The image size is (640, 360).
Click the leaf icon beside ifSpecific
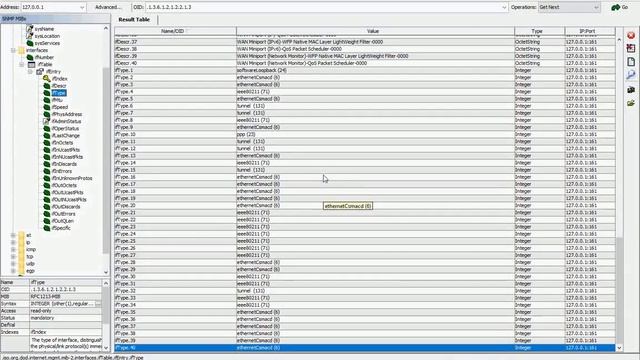[47, 228]
